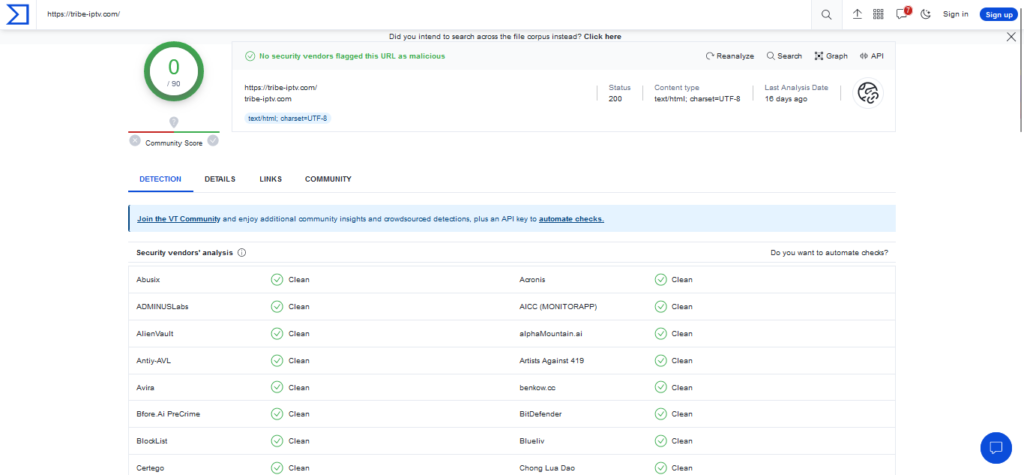Viewport: 1024px width, 475px height.
Task: Click the vendor name 'BitDefender'
Action: pos(540,414)
